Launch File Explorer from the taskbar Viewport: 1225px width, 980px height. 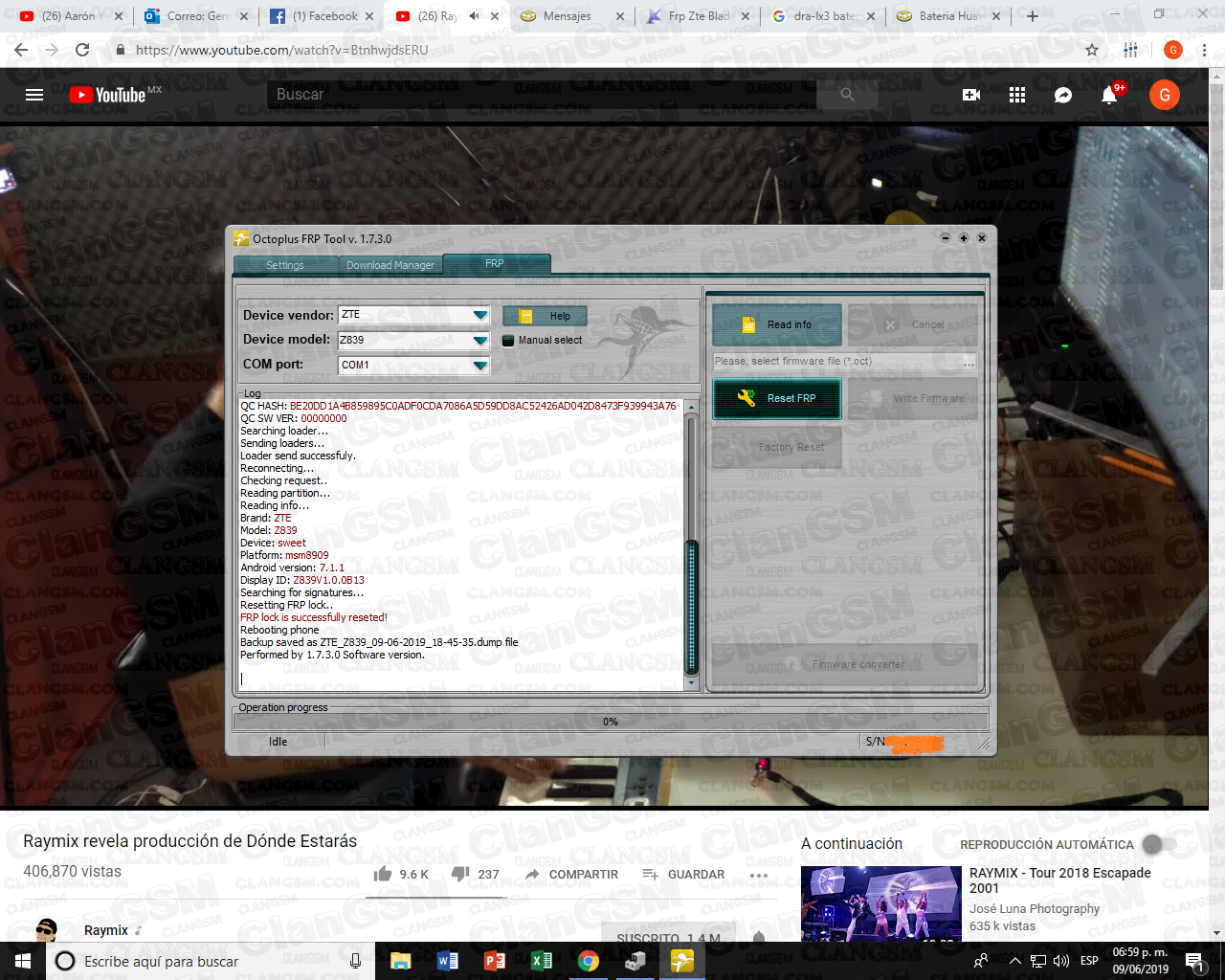pyautogui.click(x=400, y=961)
